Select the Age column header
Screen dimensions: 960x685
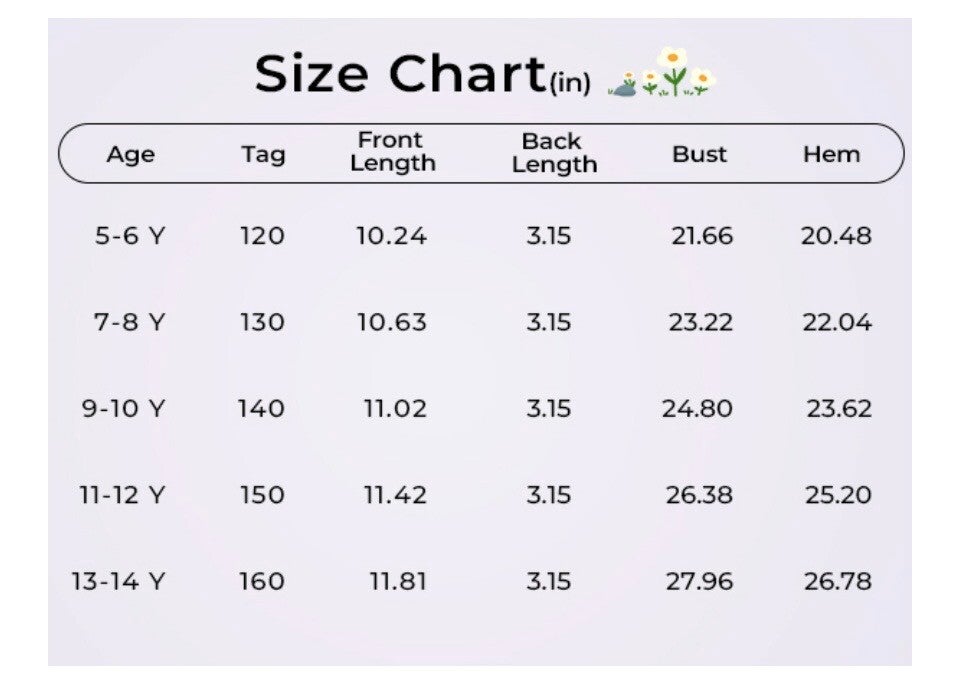130,154
